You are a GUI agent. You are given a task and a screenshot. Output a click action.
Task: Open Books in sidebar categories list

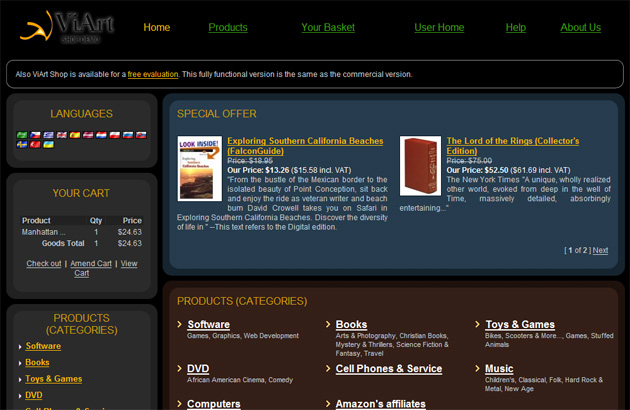pos(37,363)
